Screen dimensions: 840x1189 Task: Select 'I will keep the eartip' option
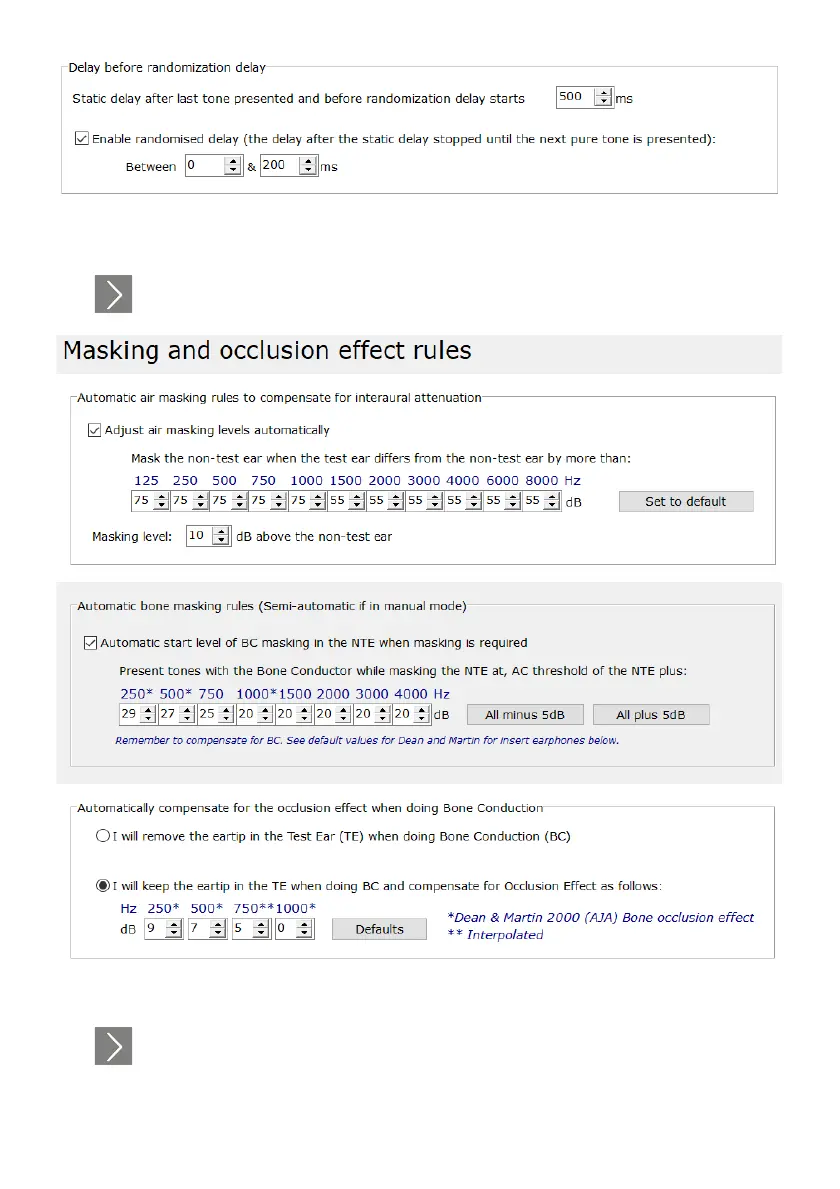tap(101, 885)
